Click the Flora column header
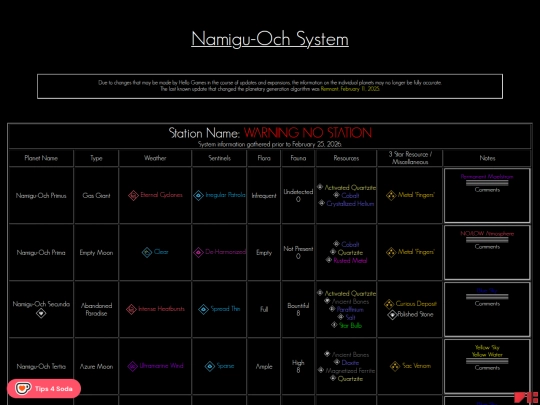 [x=264, y=158]
